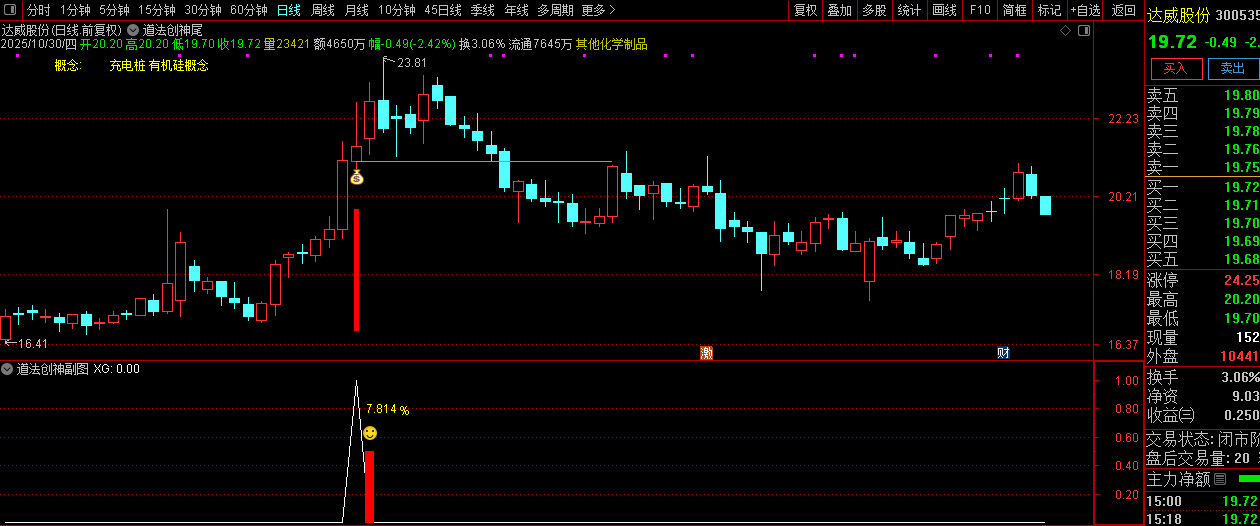The width and height of the screenshot is (1260, 526).
Task: Click the red bar in sub-chart
Action: [x=369, y=486]
